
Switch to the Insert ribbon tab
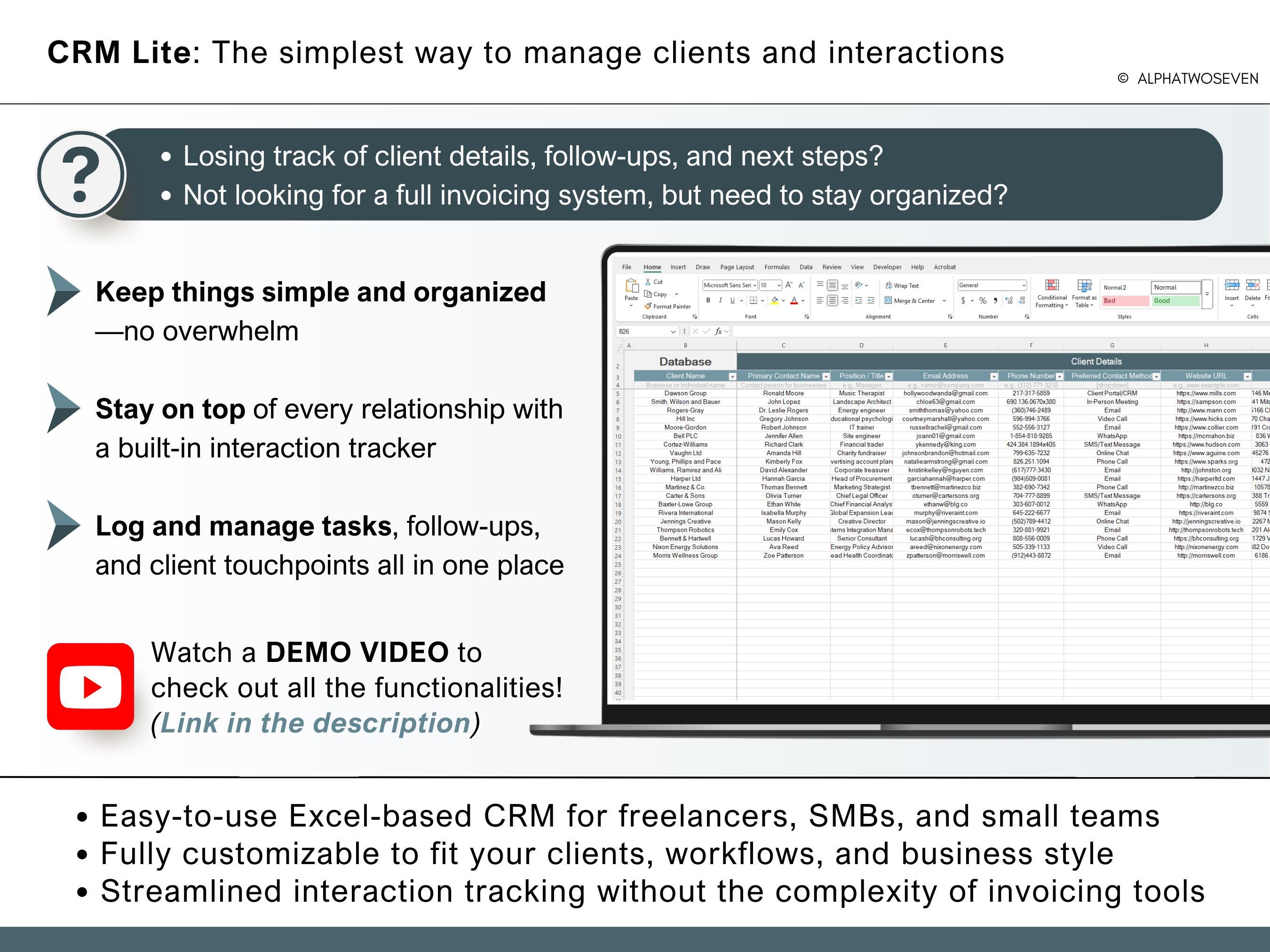tap(678, 267)
